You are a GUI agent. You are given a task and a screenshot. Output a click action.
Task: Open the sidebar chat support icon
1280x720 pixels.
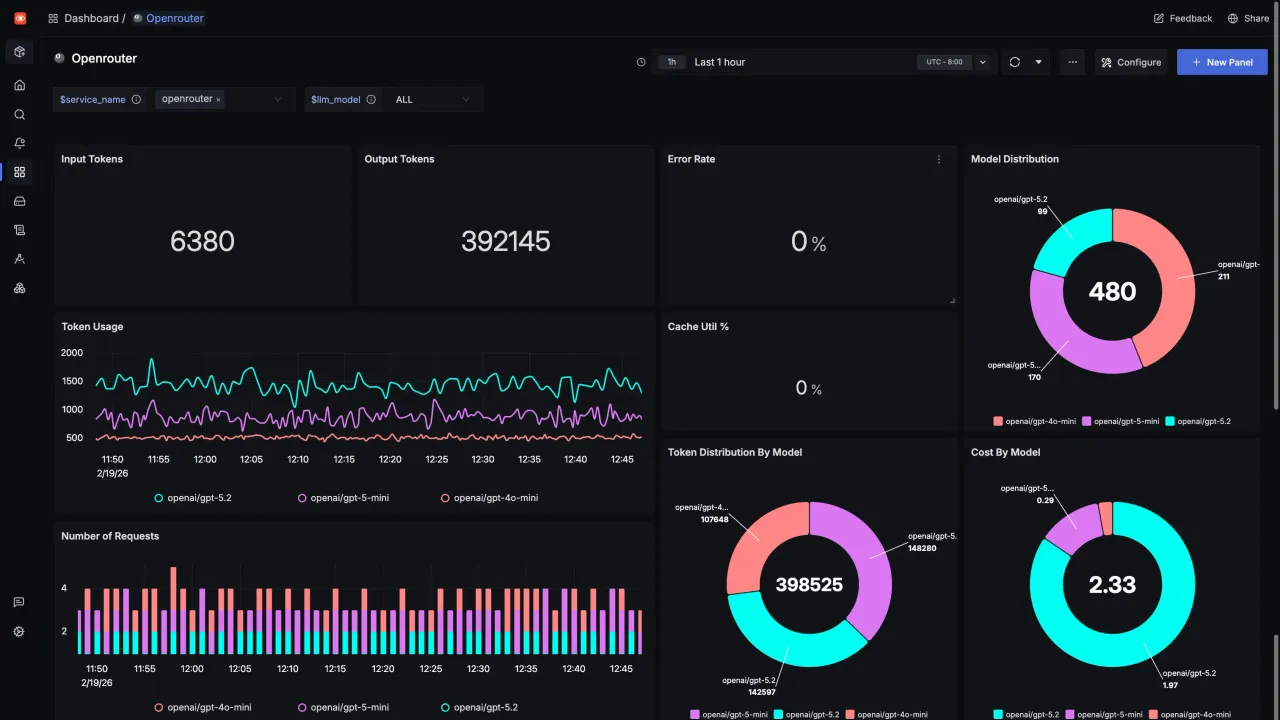tap(19, 602)
